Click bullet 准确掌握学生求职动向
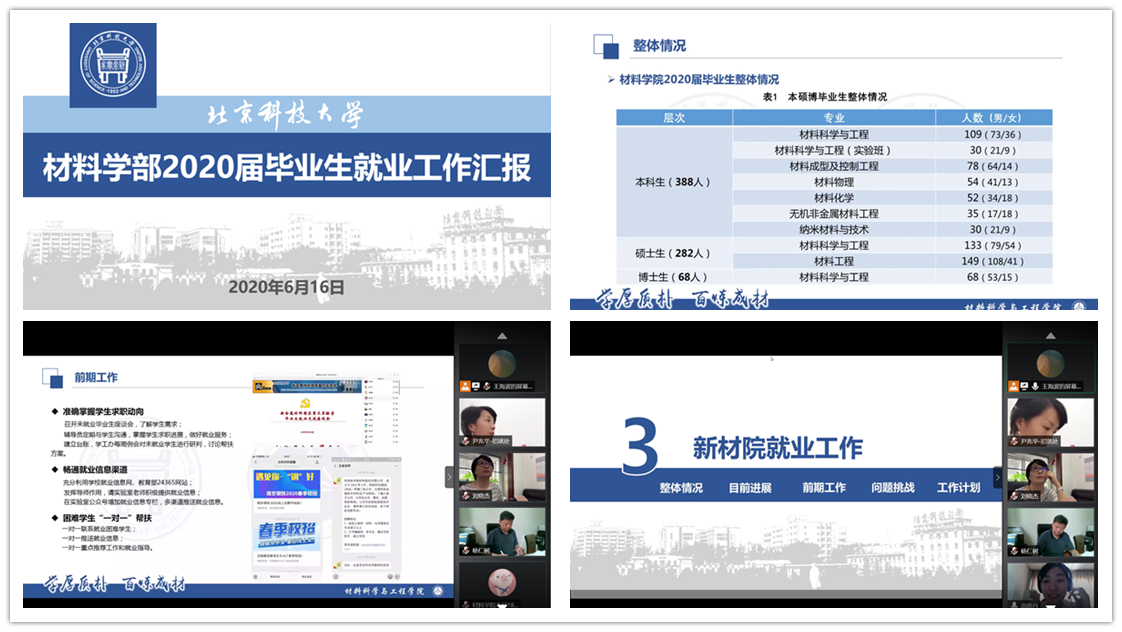Screen dimensions: 1122x632 point(103,412)
